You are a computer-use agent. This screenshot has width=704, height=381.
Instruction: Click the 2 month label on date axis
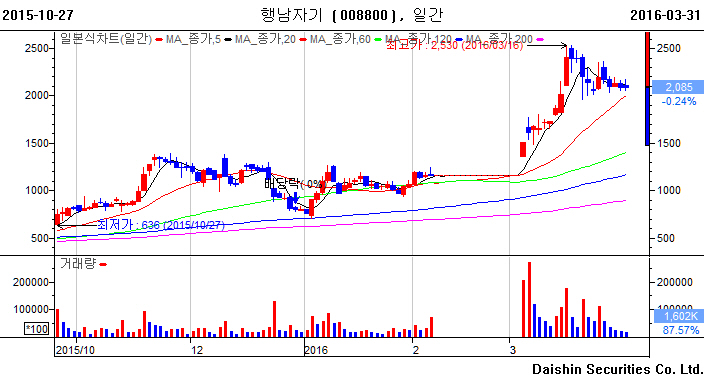[x=416, y=350]
